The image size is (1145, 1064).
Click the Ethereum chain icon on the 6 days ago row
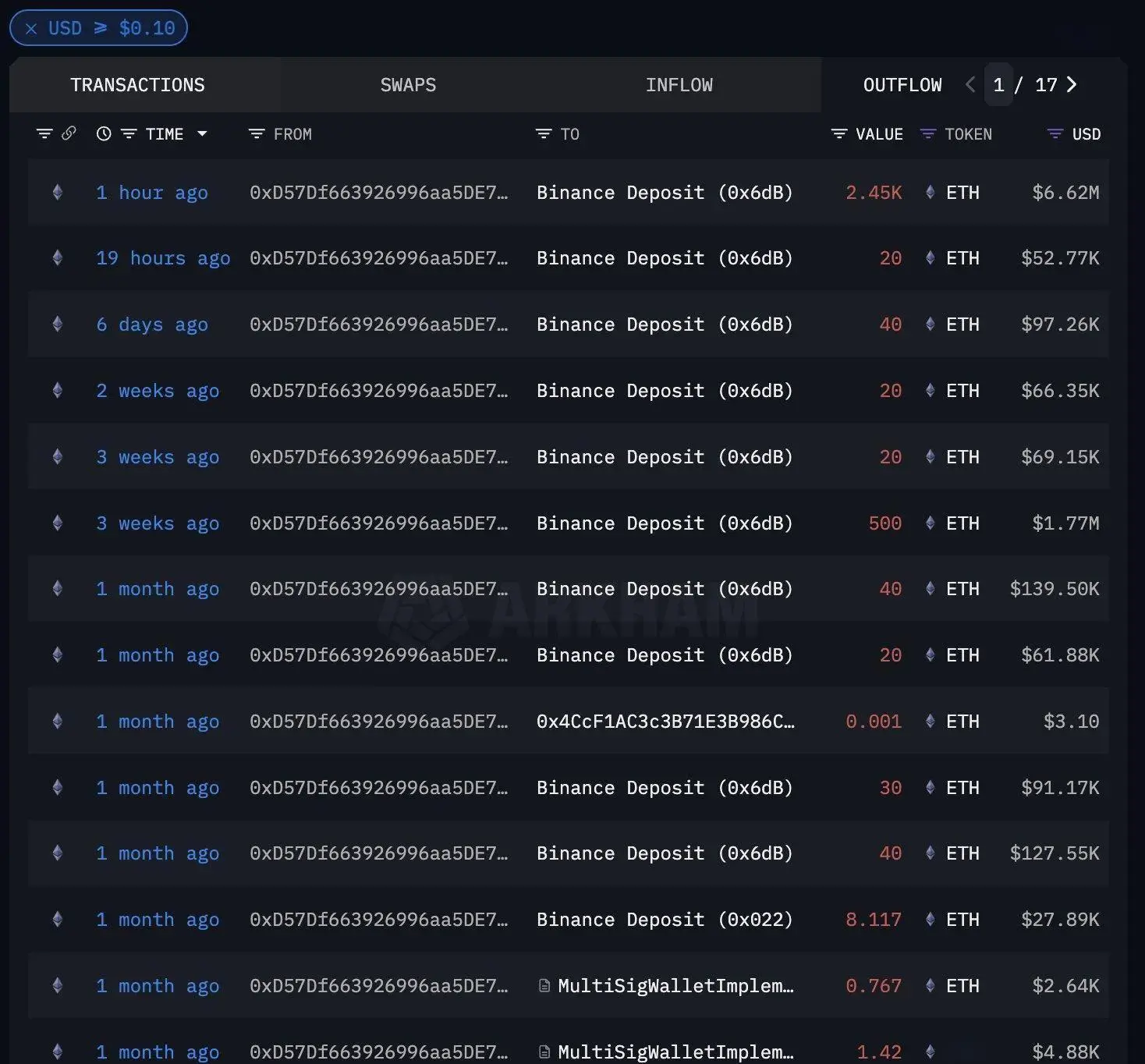click(x=57, y=324)
